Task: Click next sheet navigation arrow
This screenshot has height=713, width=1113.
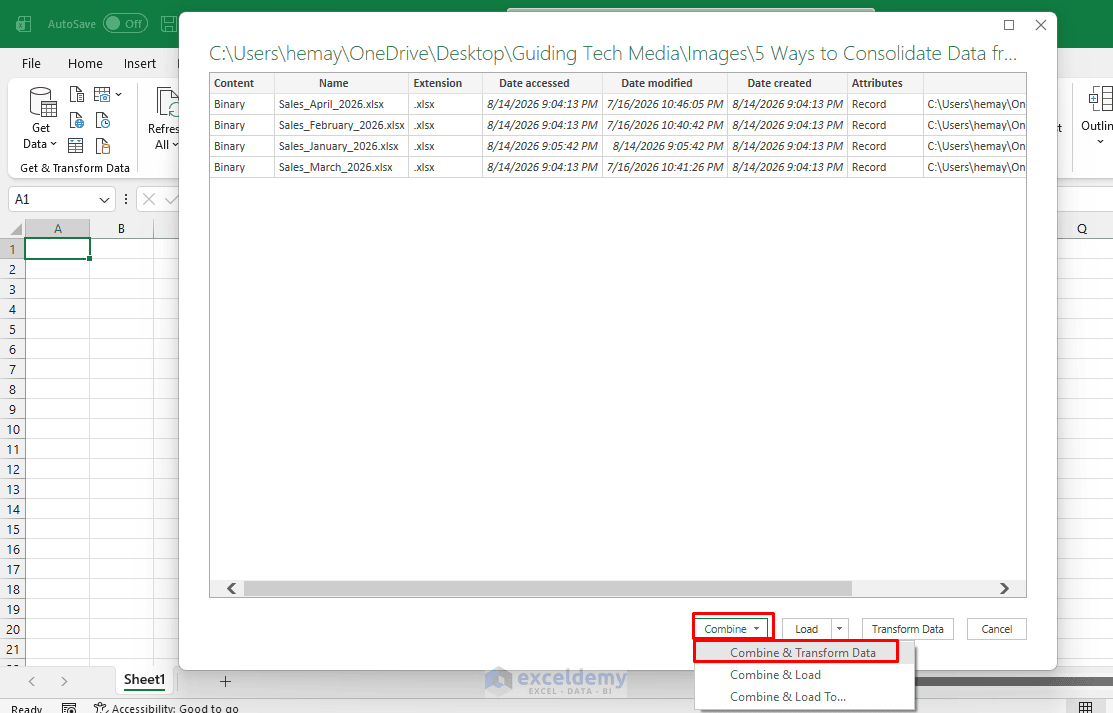Action: click(64, 682)
